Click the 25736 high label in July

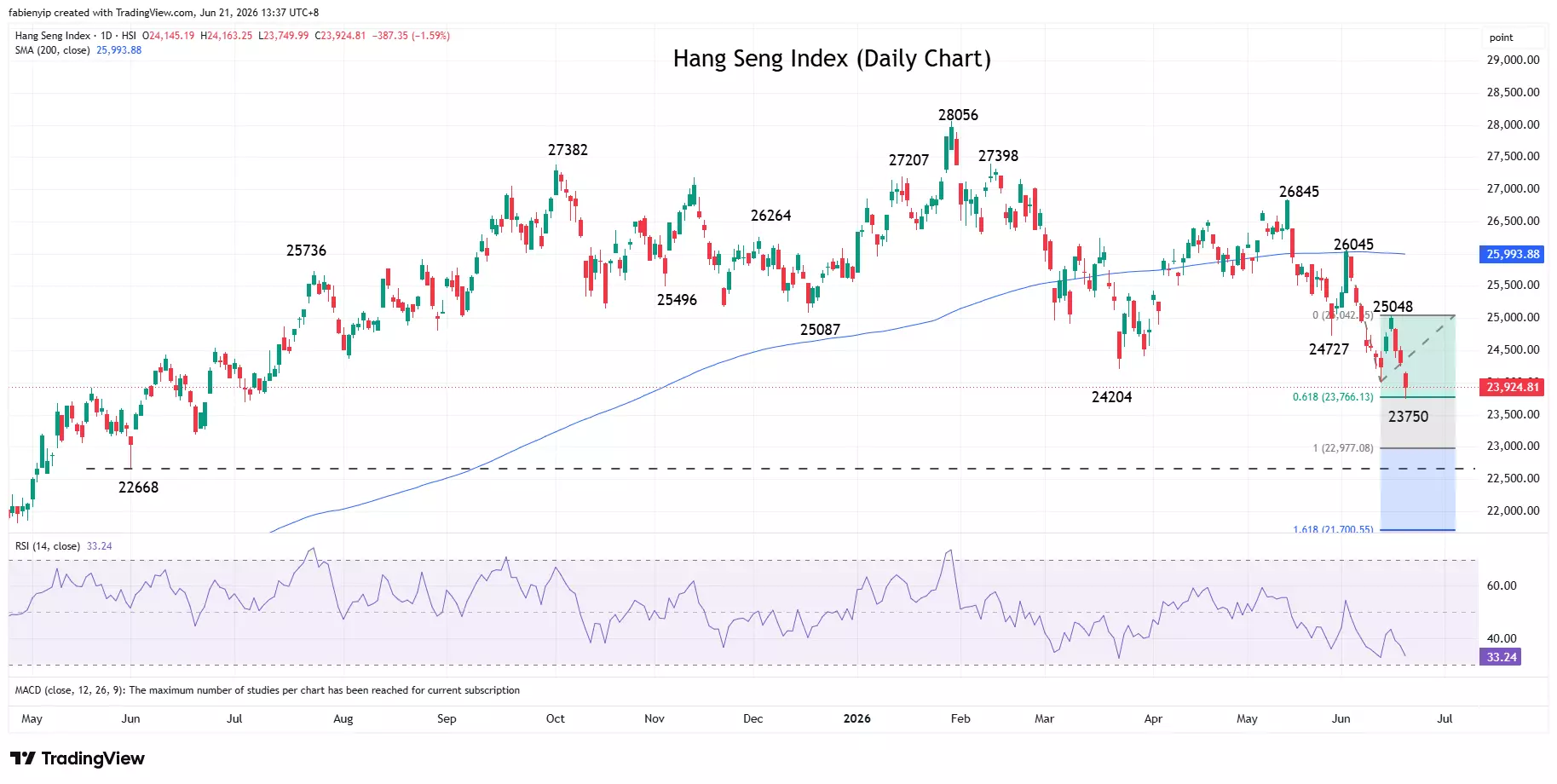point(306,251)
